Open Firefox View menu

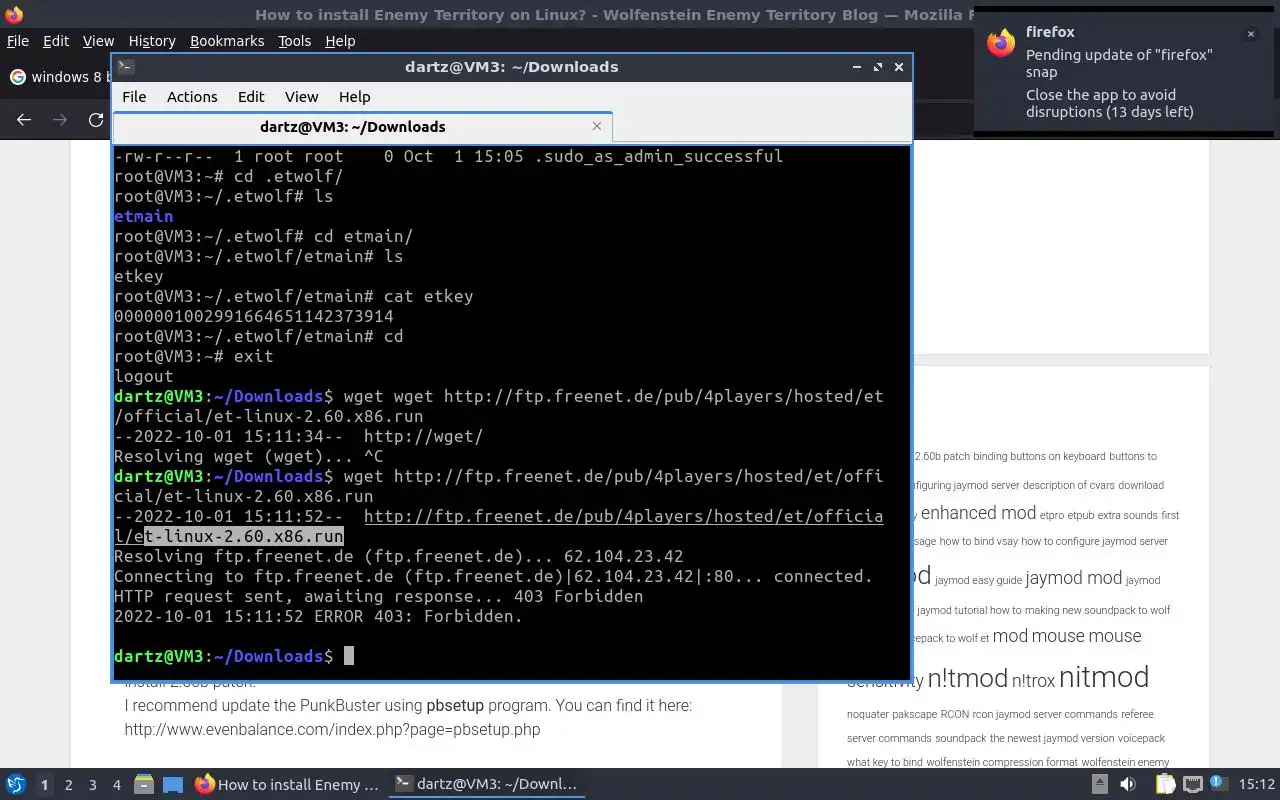(98, 41)
